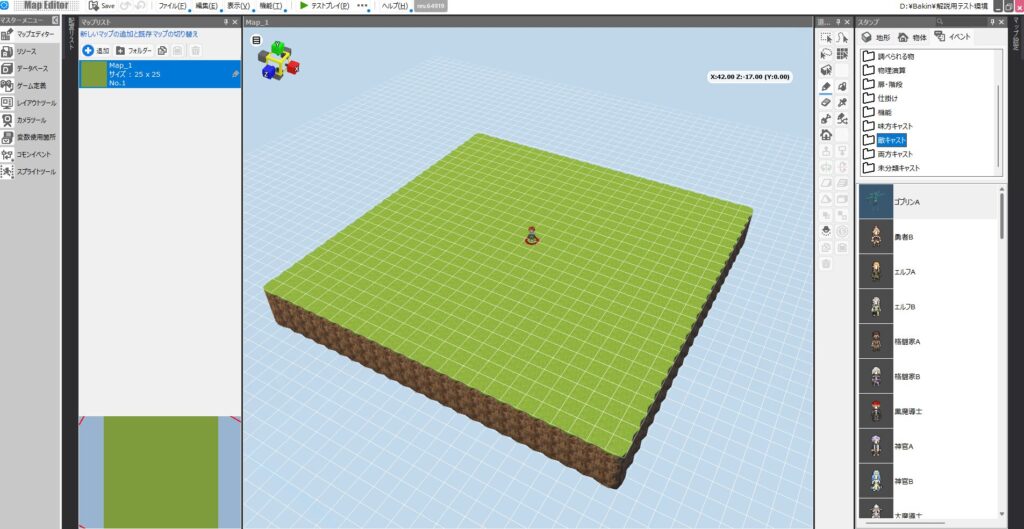The image size is (1024, 529).
Task: Choose the rectangle selection tool
Action: pyautogui.click(x=826, y=37)
